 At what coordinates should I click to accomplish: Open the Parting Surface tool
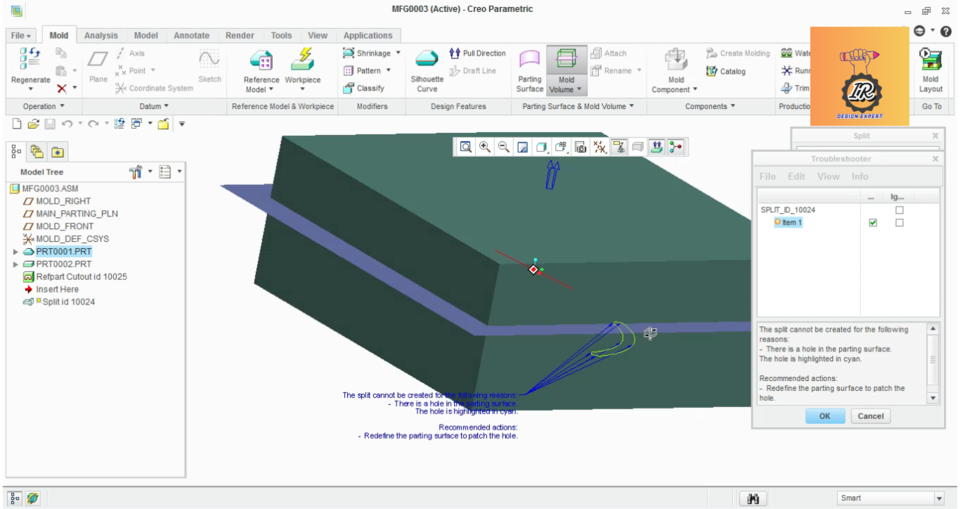point(530,71)
